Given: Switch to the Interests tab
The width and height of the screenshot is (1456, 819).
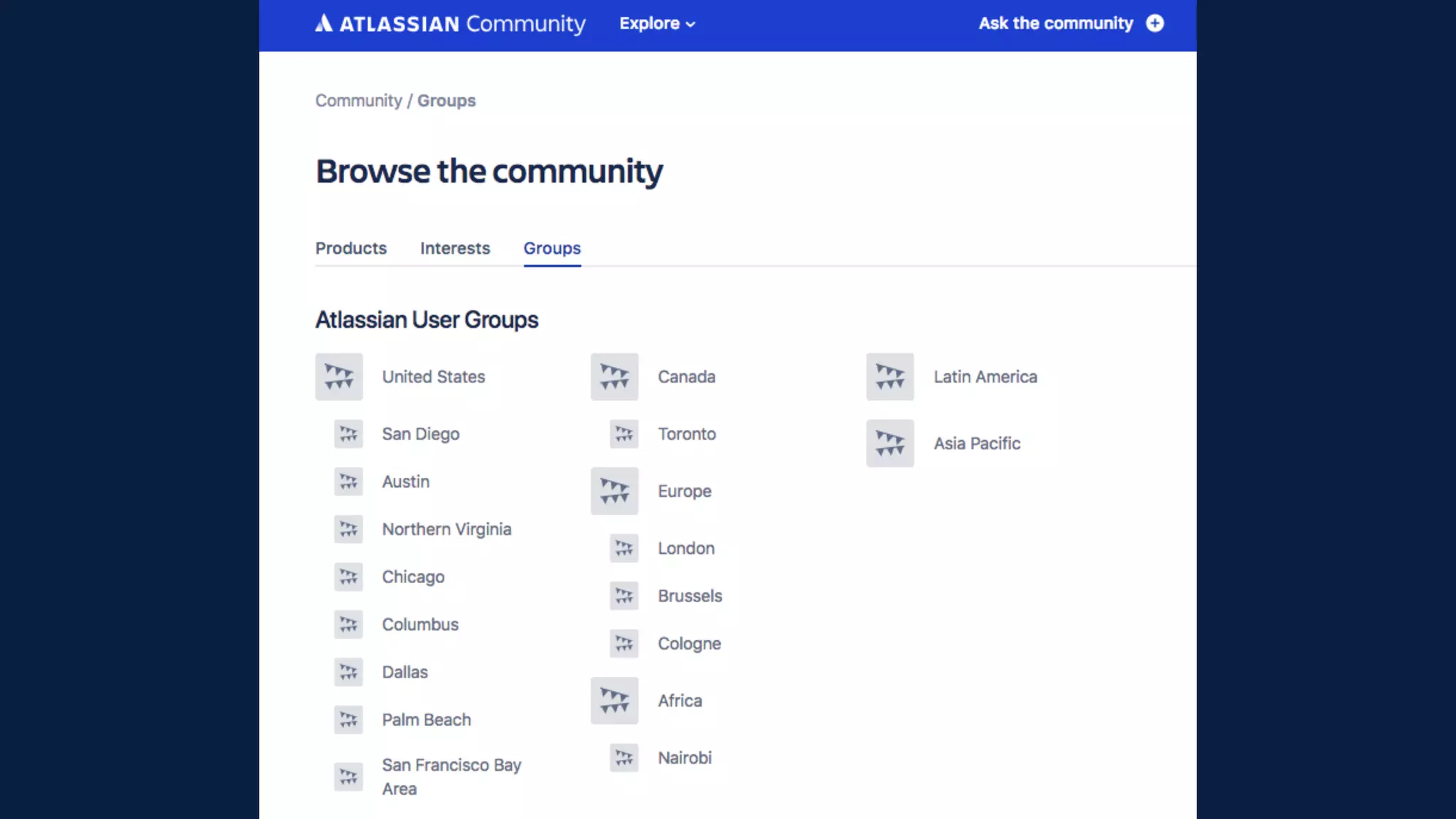Looking at the screenshot, I should (455, 248).
